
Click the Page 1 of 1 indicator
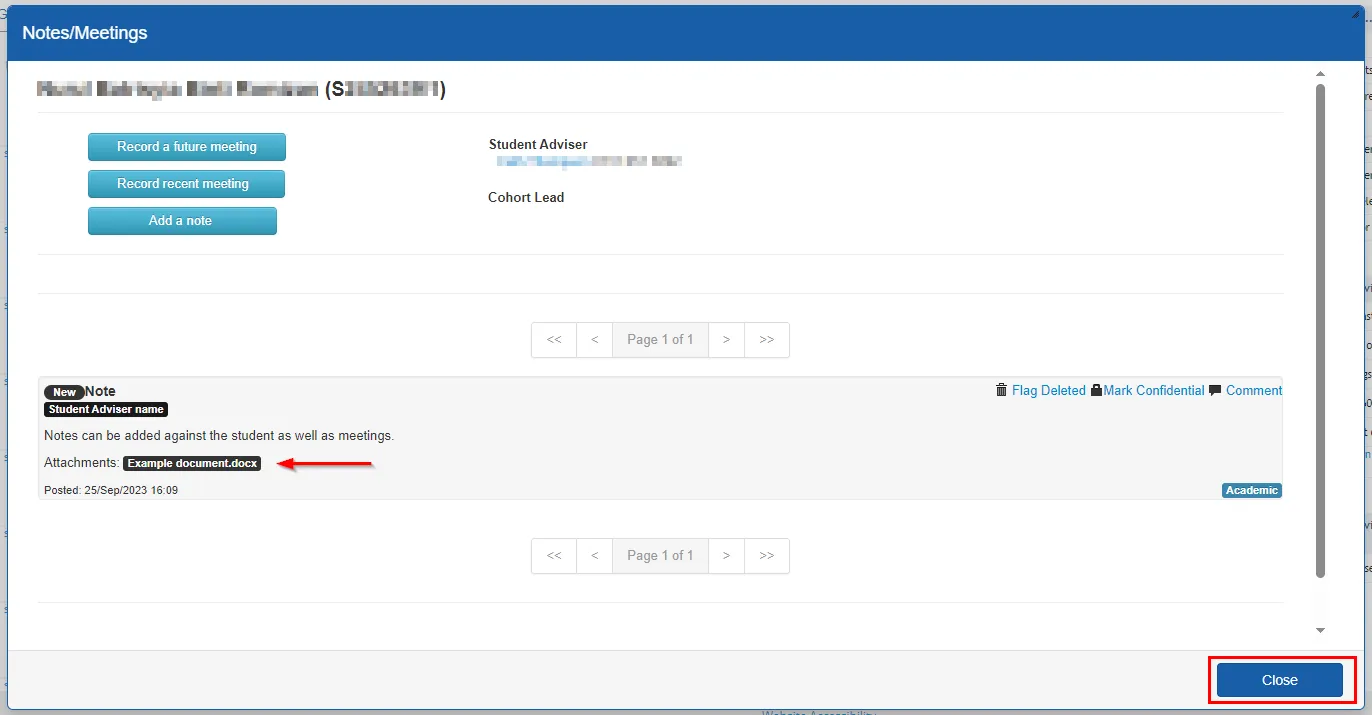660,340
